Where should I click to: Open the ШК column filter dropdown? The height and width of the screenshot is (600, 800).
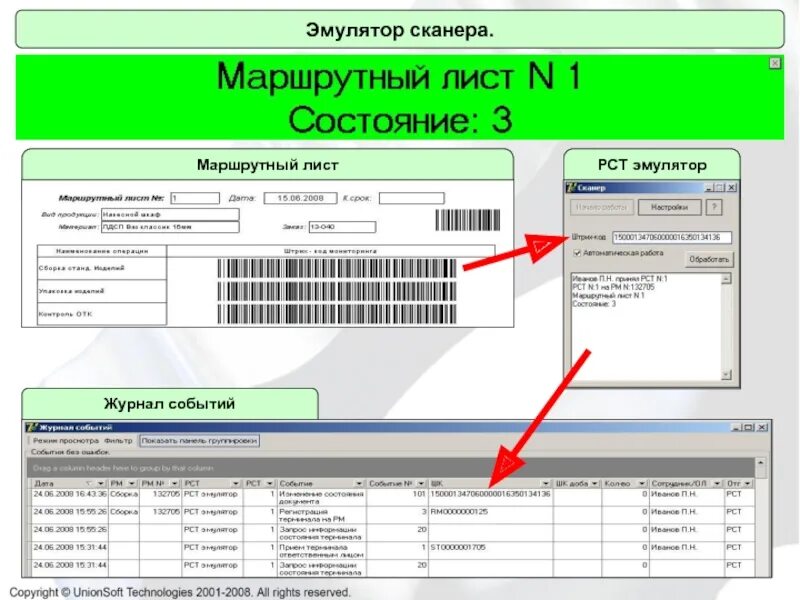point(546,482)
